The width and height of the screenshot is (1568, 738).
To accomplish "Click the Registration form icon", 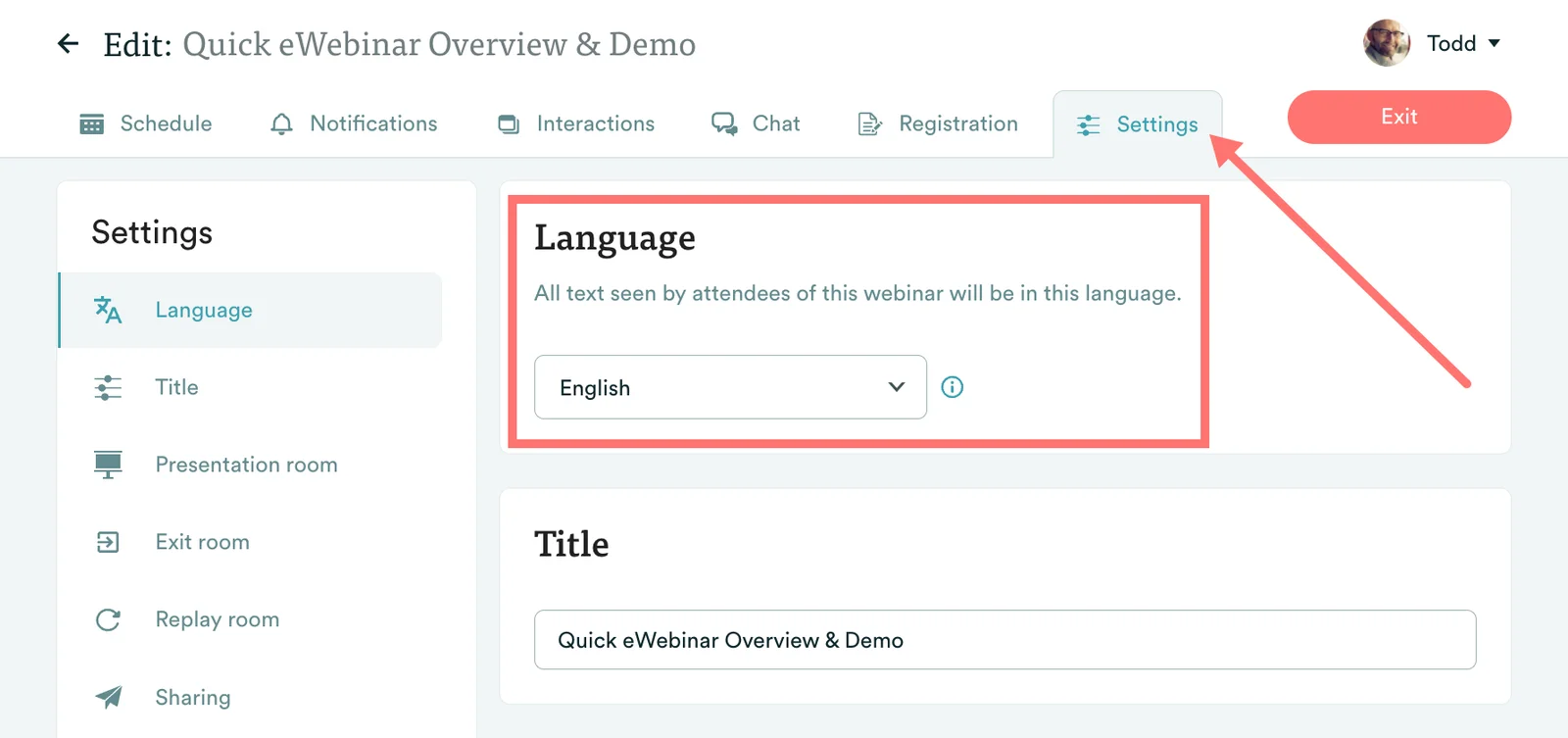I will [x=869, y=124].
